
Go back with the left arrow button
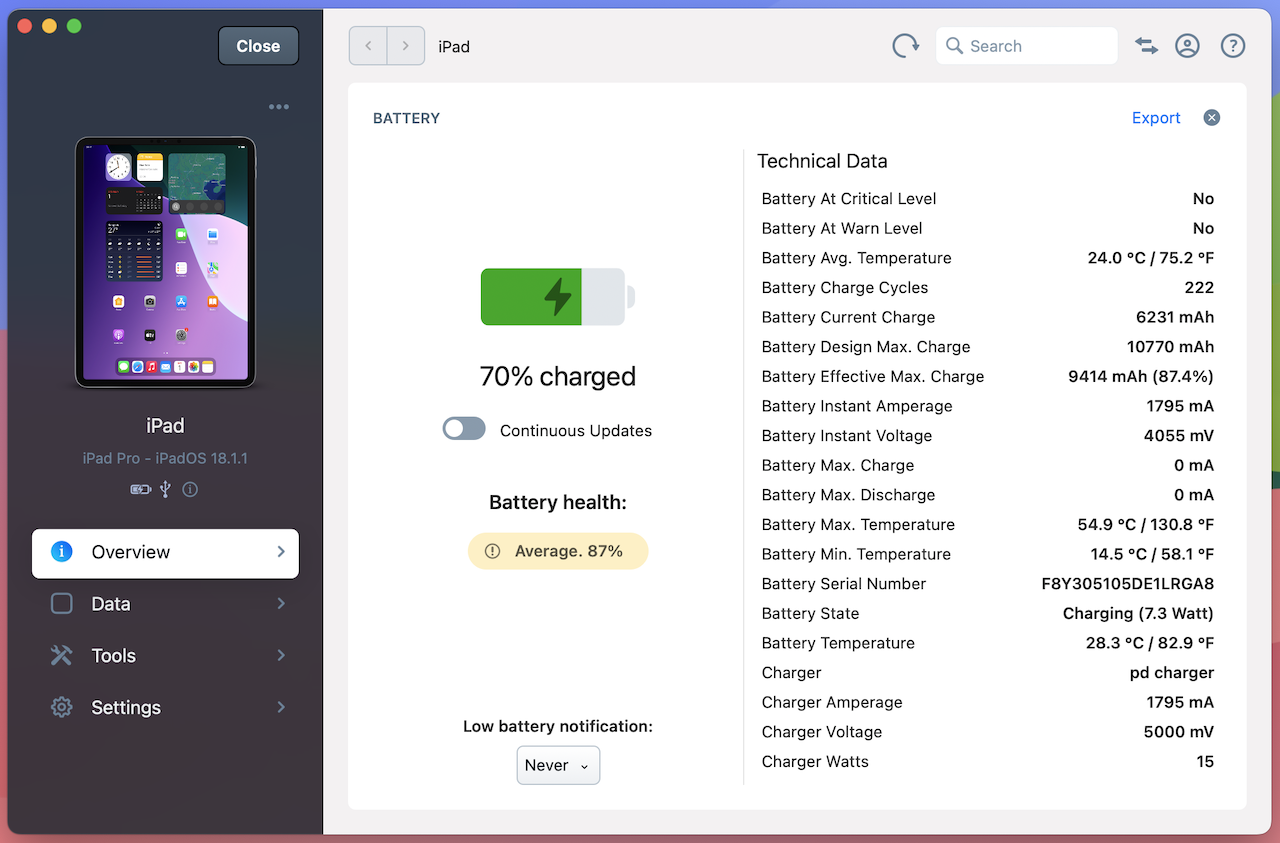pos(368,46)
